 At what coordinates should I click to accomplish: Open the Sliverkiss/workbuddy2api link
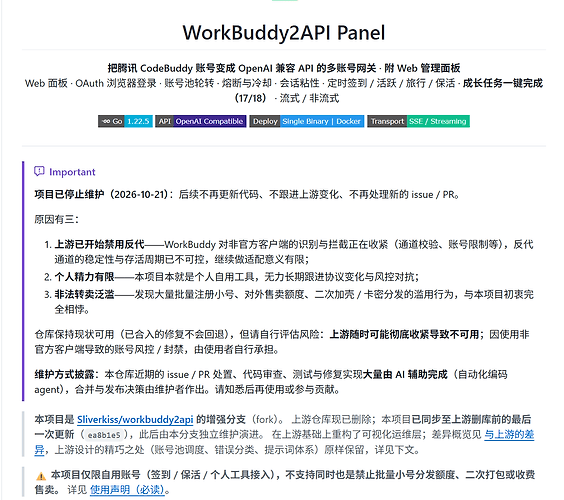coord(135,419)
